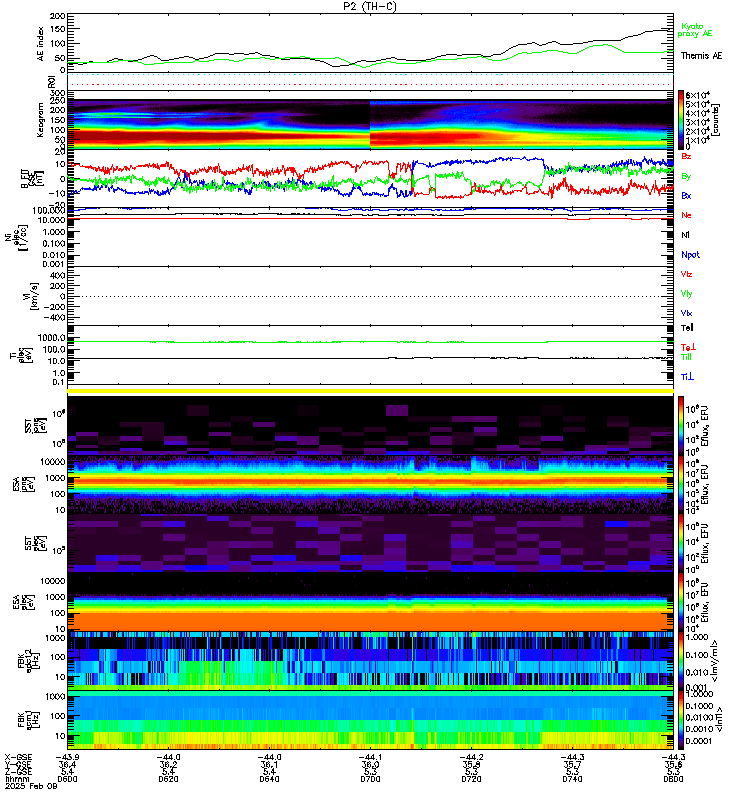Click the Keogram counts color bar
The width and height of the screenshot is (750, 800).
[x=681, y=120]
